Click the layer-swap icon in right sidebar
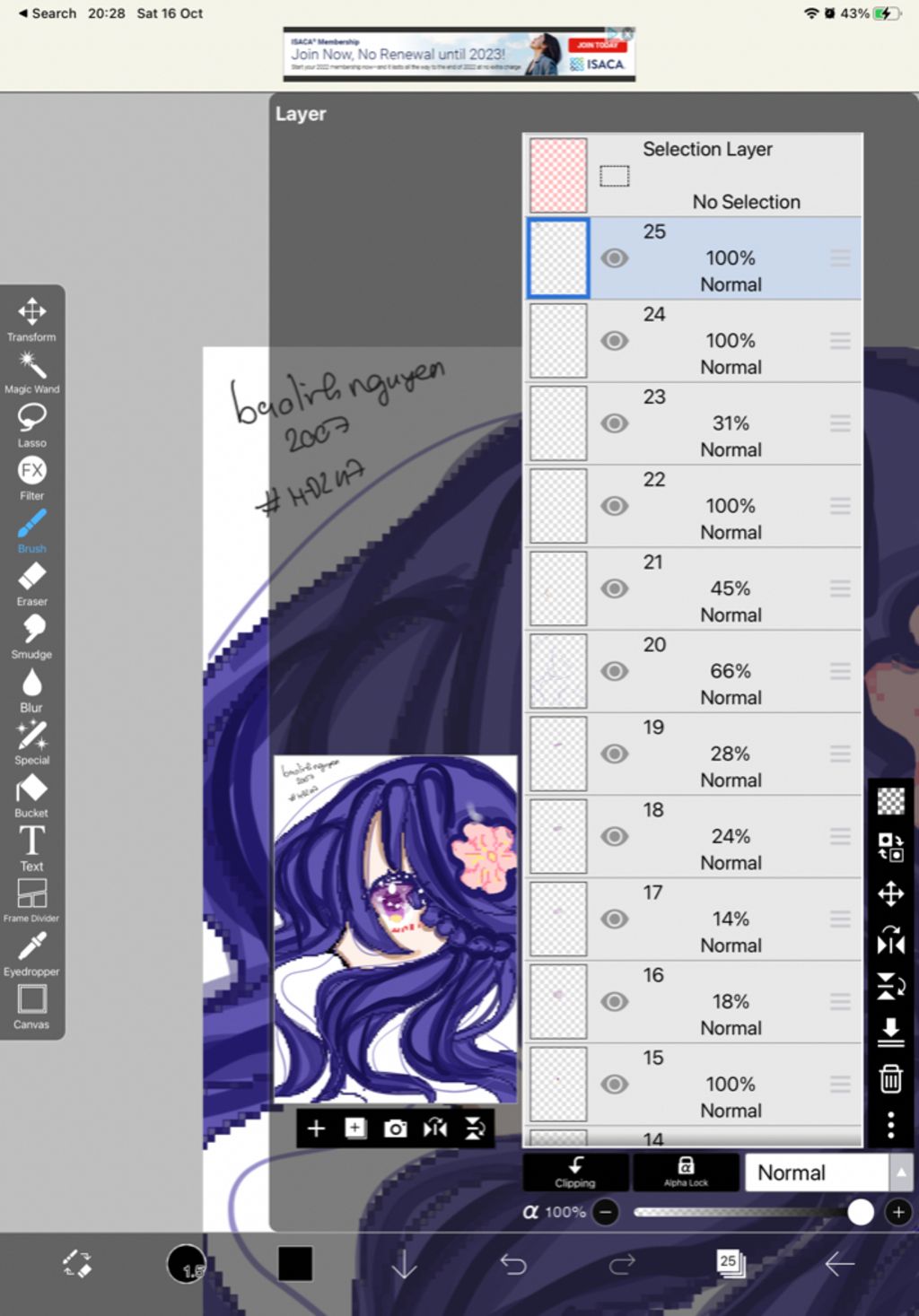This screenshot has width=919, height=1316. [890, 847]
